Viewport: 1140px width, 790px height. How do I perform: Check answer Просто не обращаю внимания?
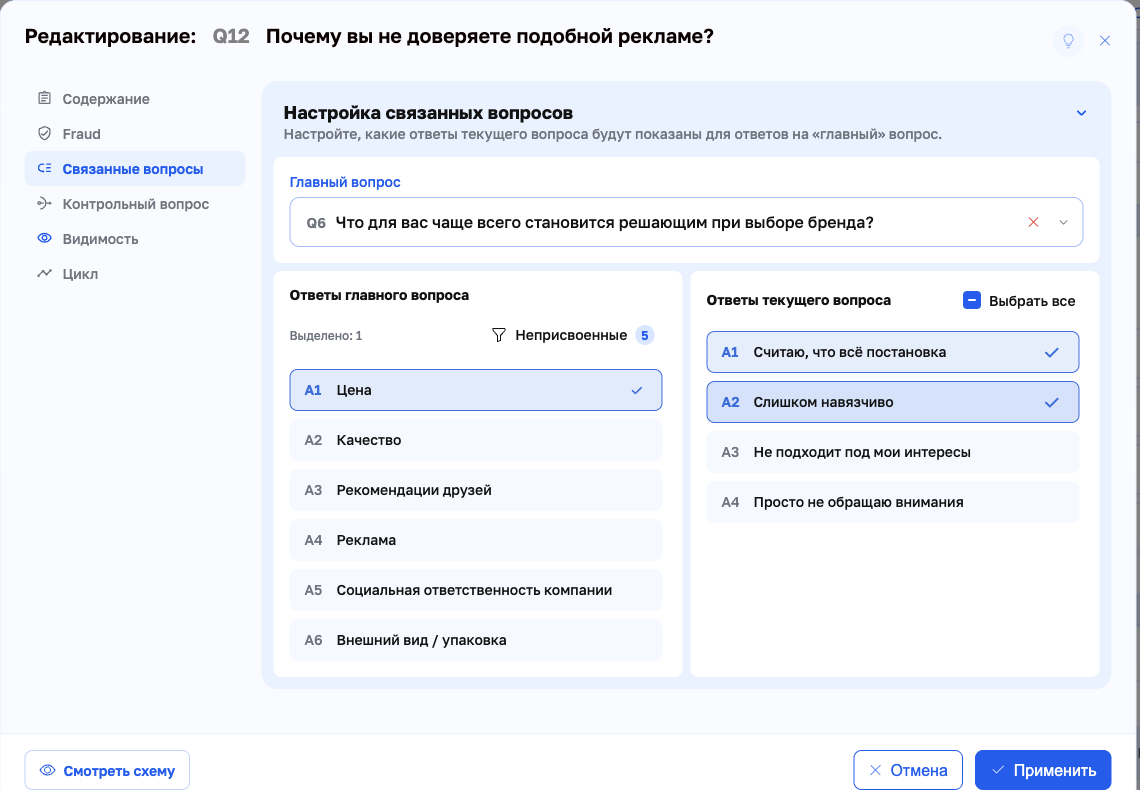click(893, 502)
